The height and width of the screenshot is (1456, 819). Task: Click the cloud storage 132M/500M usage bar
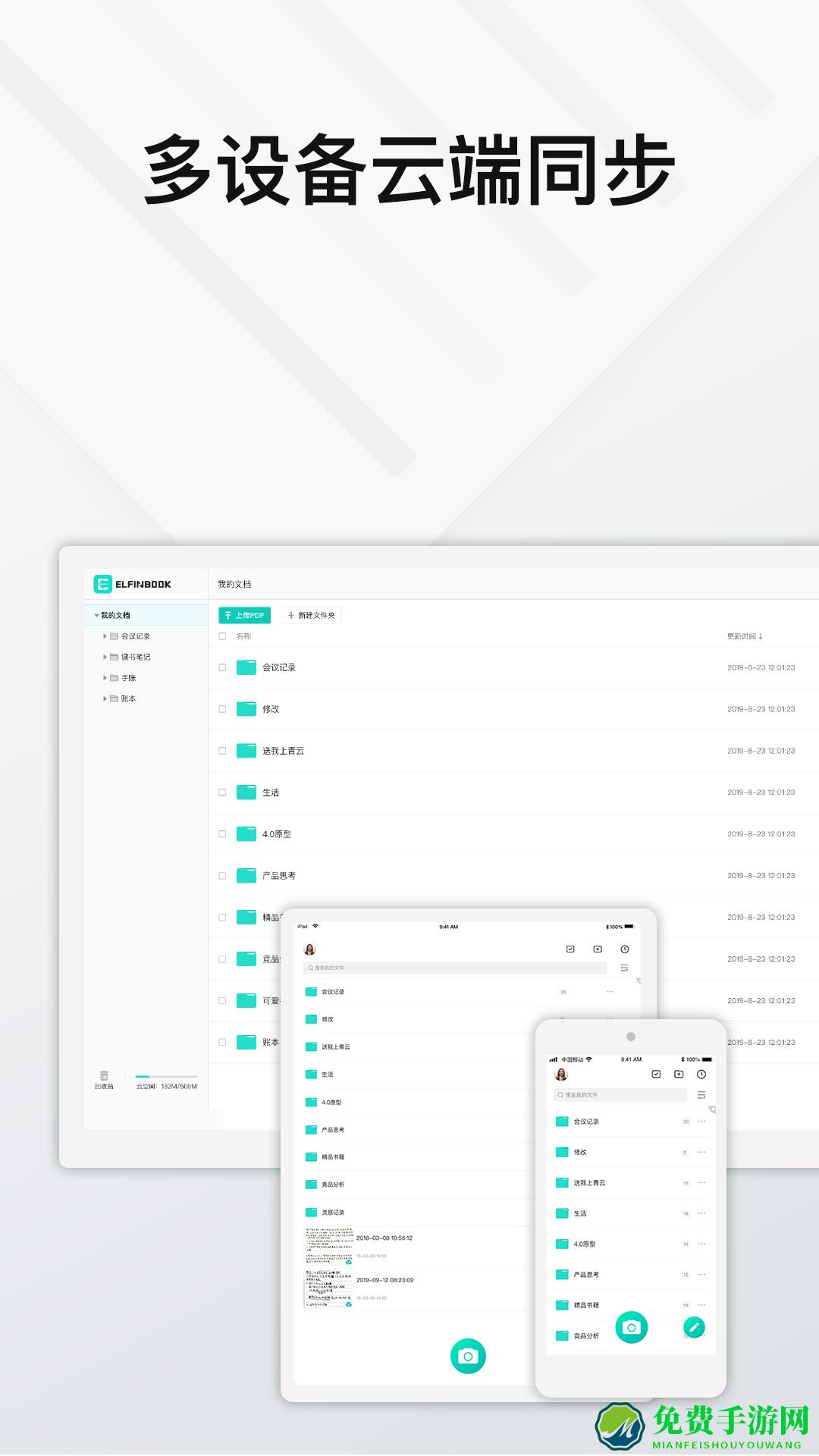166,1077
